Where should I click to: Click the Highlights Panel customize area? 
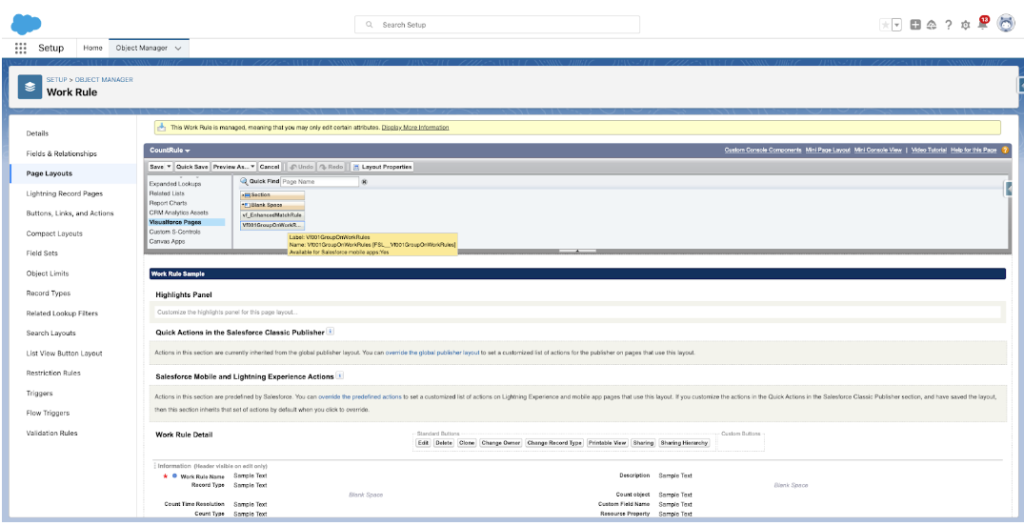[577, 312]
